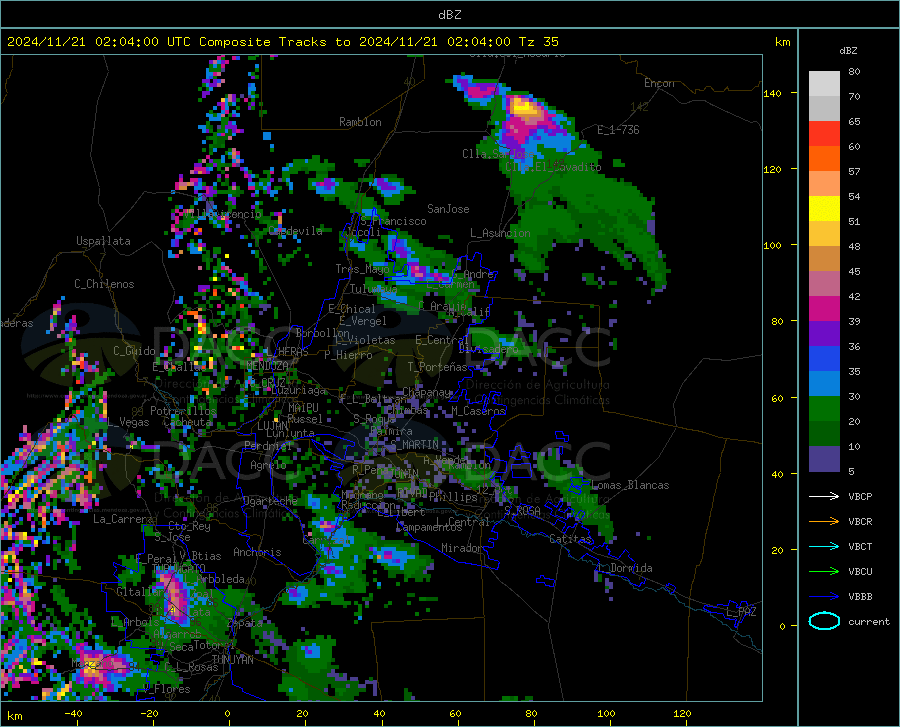This screenshot has width=900, height=727.
Task: Click the Ramblon place label
Action: 360,122
